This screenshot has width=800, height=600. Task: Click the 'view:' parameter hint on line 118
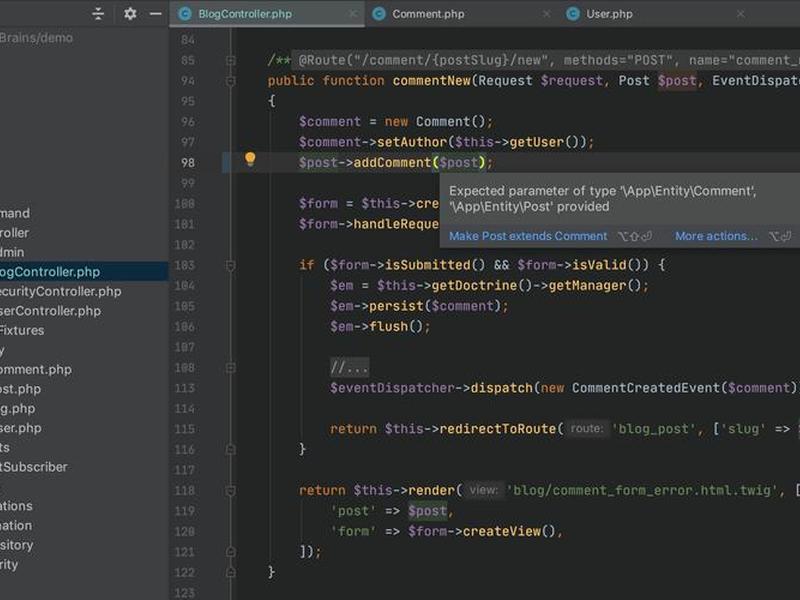coord(484,490)
